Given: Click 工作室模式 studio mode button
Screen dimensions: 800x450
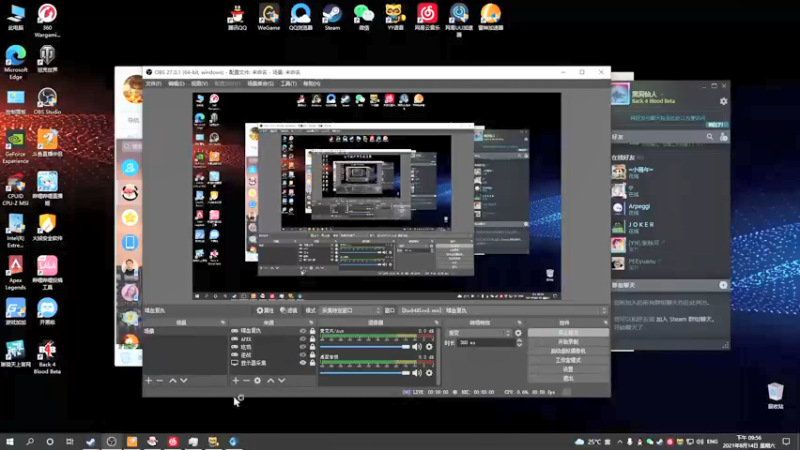Looking at the screenshot, I should pyautogui.click(x=568, y=360).
